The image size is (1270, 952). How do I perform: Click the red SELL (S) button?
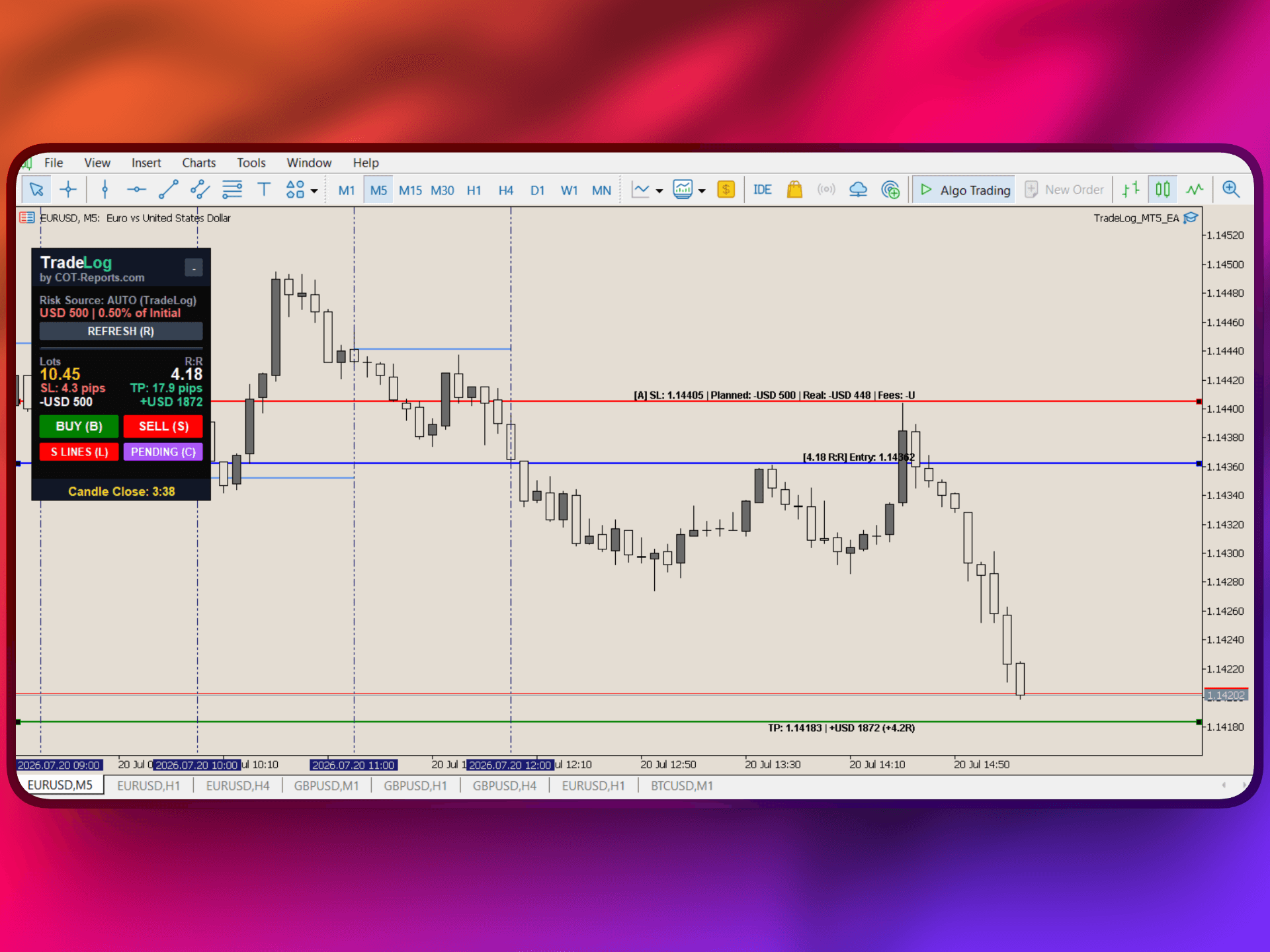click(x=163, y=426)
